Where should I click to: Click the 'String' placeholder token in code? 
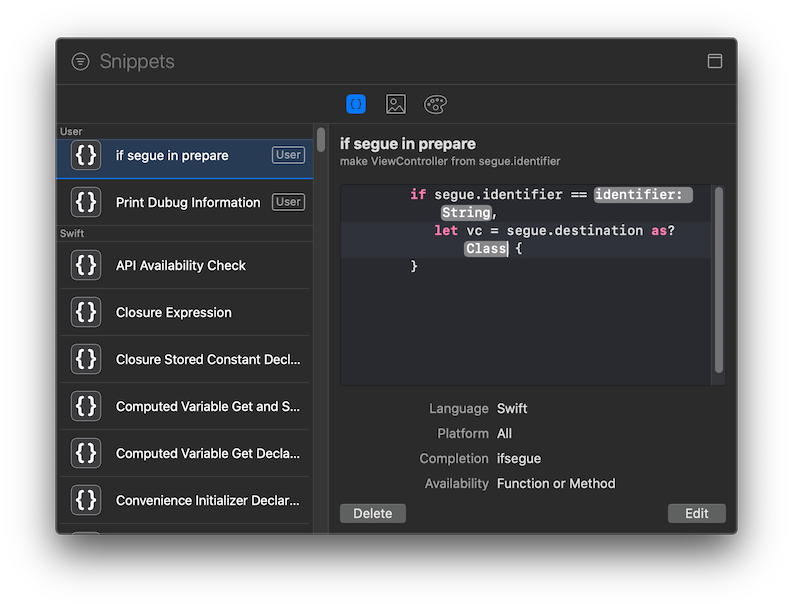pyautogui.click(x=466, y=212)
